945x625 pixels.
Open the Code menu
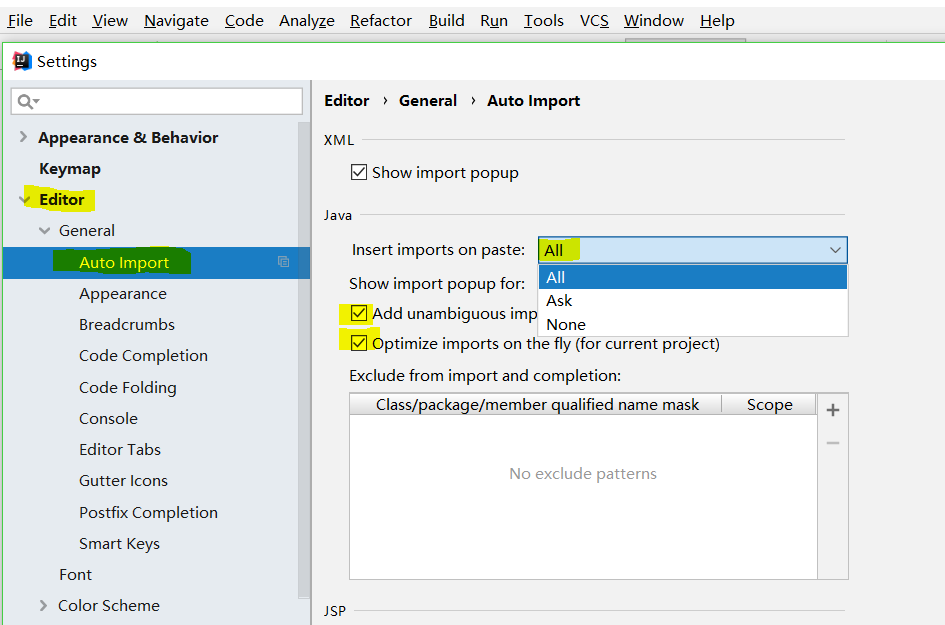click(x=244, y=20)
